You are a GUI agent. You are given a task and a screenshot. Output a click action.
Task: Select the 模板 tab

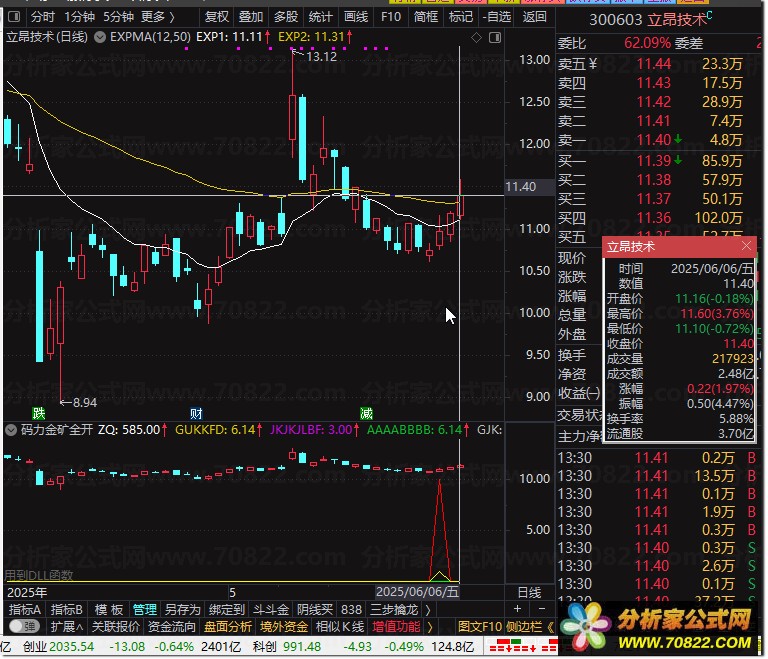108,610
